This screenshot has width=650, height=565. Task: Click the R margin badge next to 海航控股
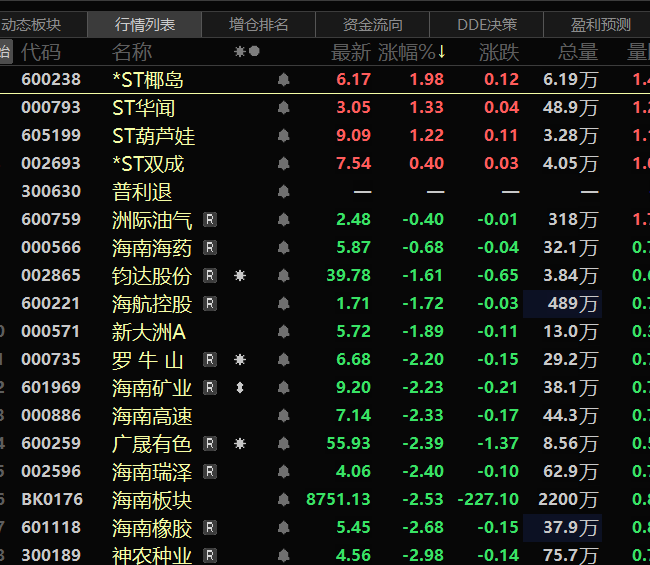pyautogui.click(x=210, y=303)
